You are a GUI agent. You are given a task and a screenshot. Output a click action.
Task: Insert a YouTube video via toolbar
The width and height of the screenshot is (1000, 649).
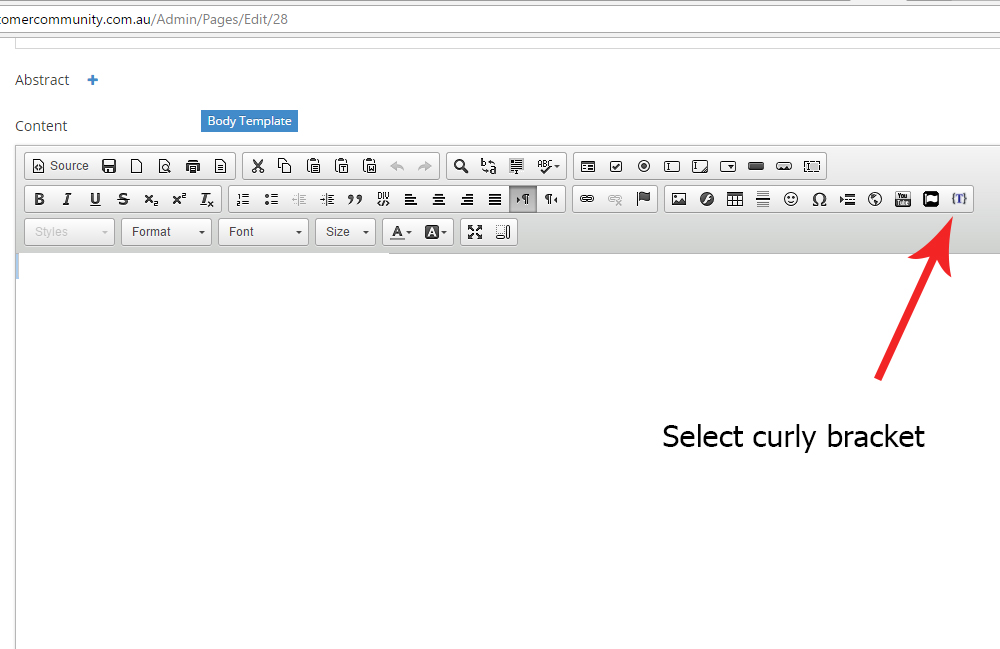903,199
